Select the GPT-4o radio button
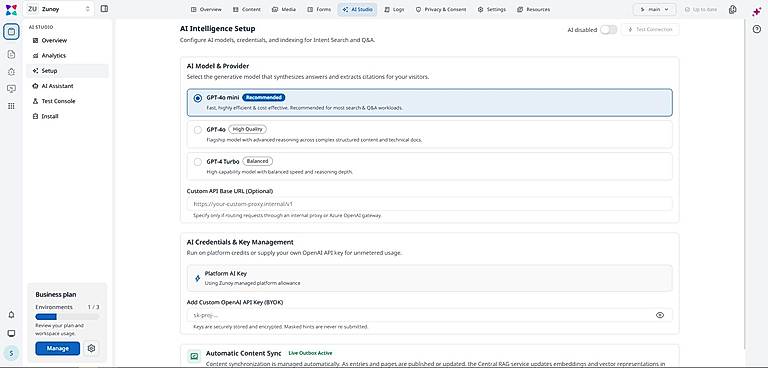Screen dimensions: 768x368 (197, 130)
